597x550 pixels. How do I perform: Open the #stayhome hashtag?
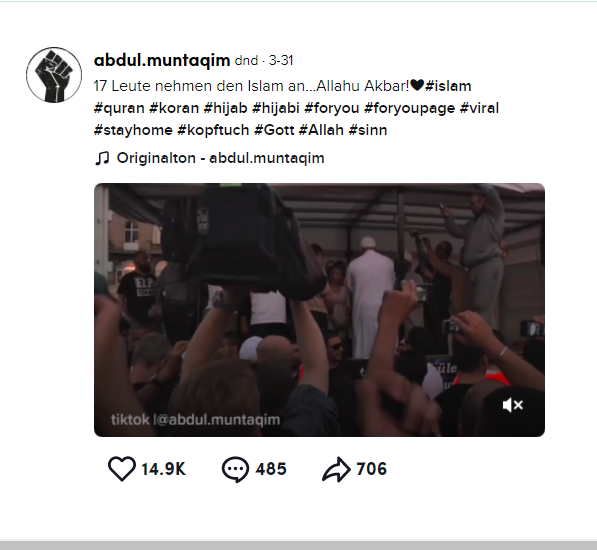point(133,130)
